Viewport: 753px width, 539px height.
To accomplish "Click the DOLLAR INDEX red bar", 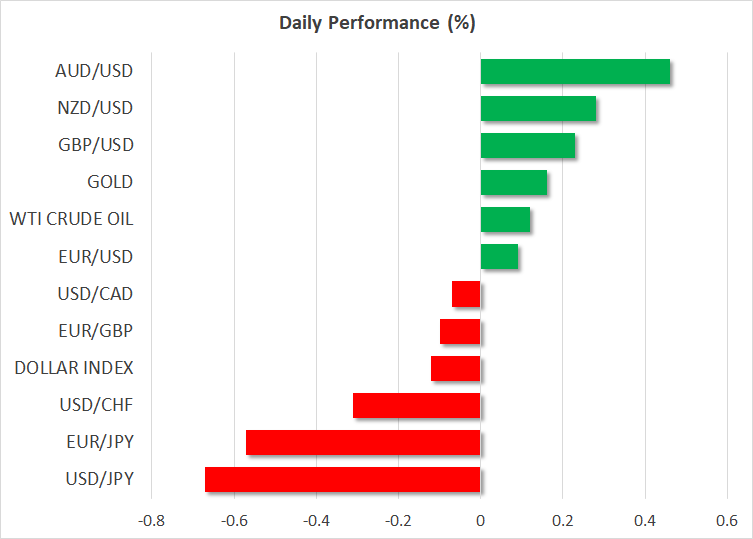I will click(456, 368).
